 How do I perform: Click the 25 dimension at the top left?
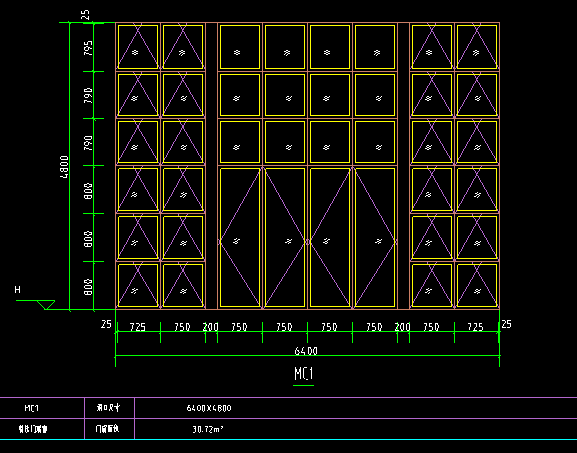point(85,15)
